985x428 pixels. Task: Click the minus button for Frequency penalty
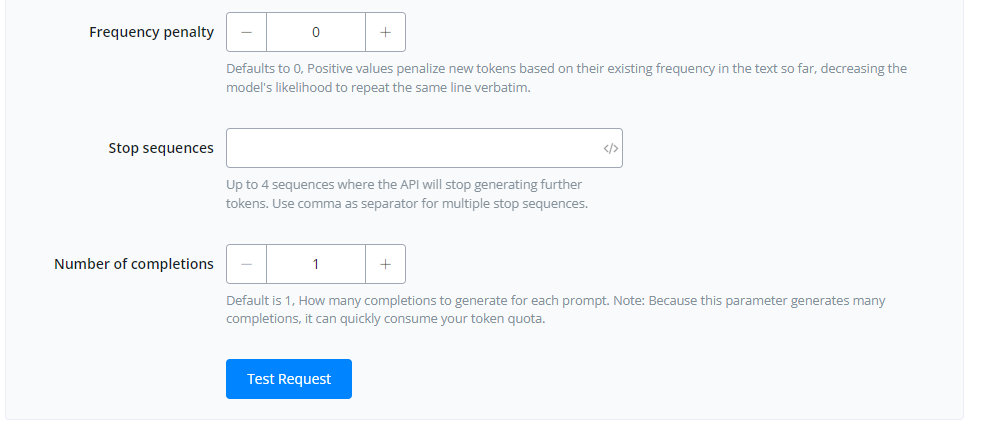247,32
